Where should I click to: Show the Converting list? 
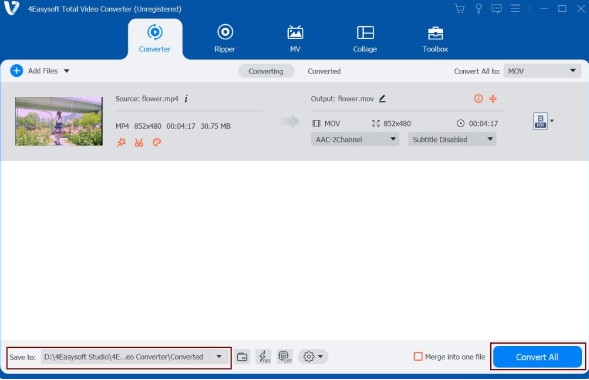pos(266,71)
